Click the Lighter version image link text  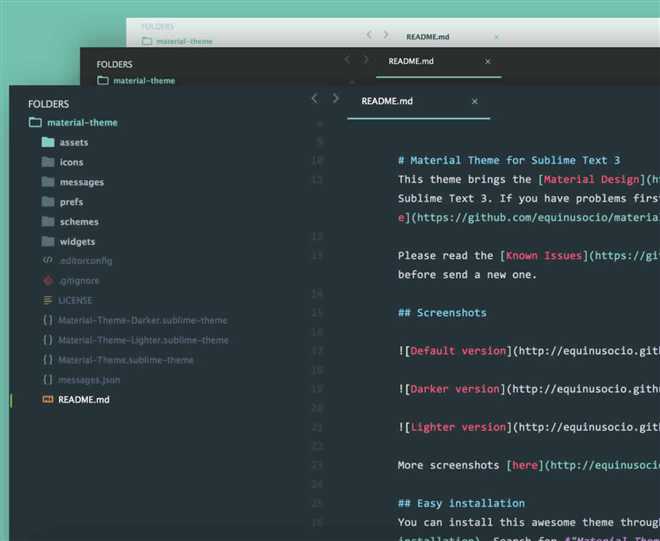coord(458,427)
